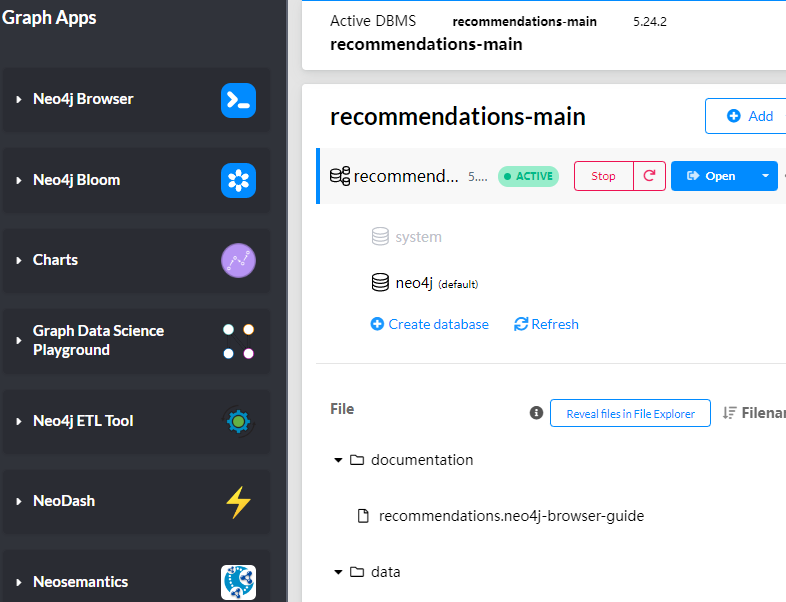Restart the DBMS with the reload icon
The height and width of the screenshot is (602, 786).
point(649,176)
